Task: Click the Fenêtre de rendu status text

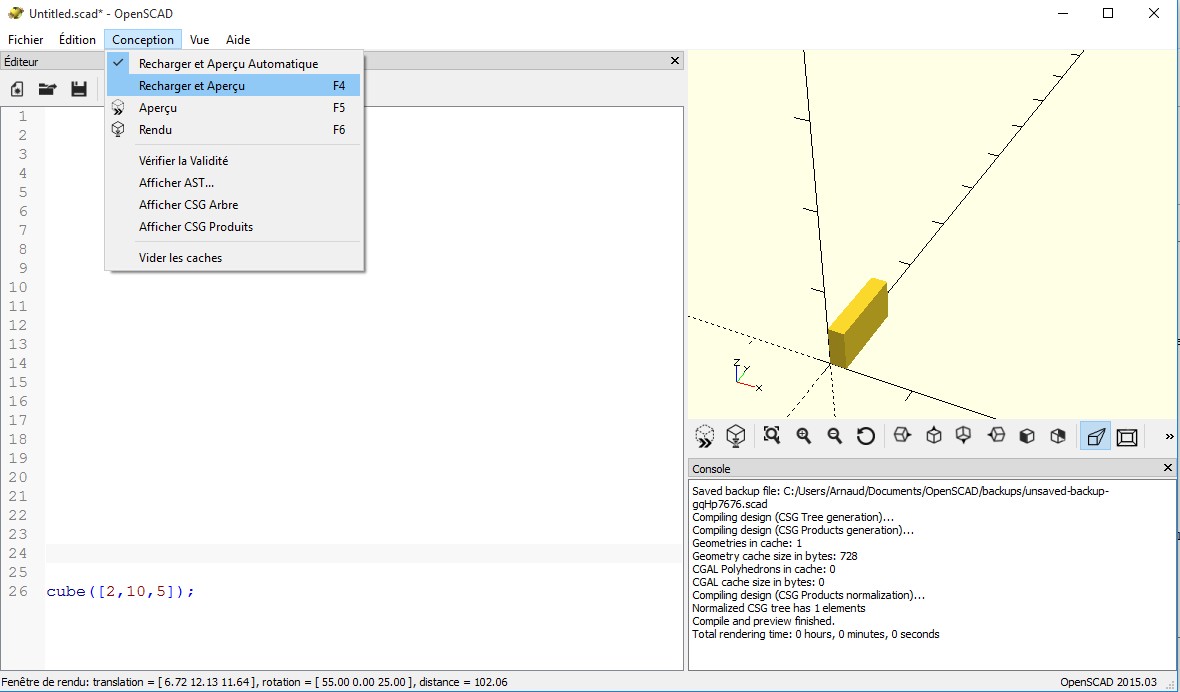Action: [x=255, y=682]
